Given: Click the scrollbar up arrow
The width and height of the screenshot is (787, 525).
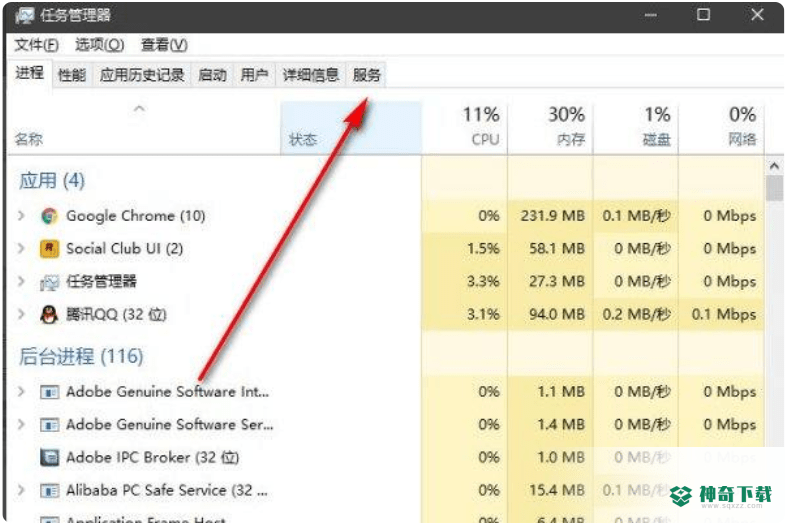Looking at the screenshot, I should tap(774, 166).
